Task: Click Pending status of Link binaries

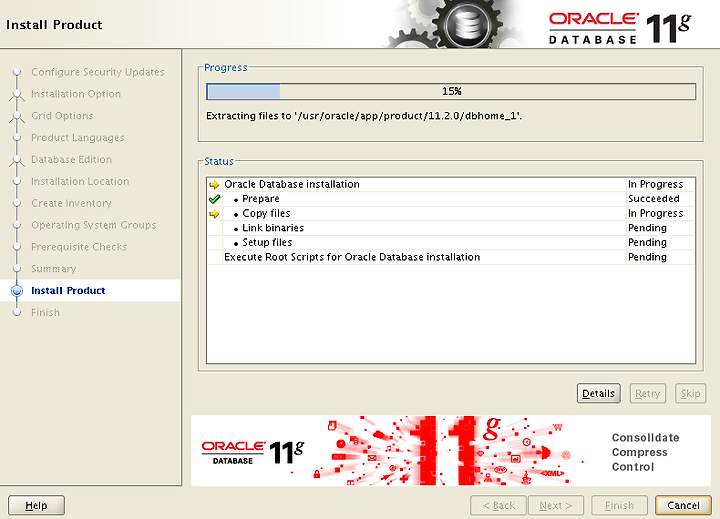Action: click(x=647, y=228)
